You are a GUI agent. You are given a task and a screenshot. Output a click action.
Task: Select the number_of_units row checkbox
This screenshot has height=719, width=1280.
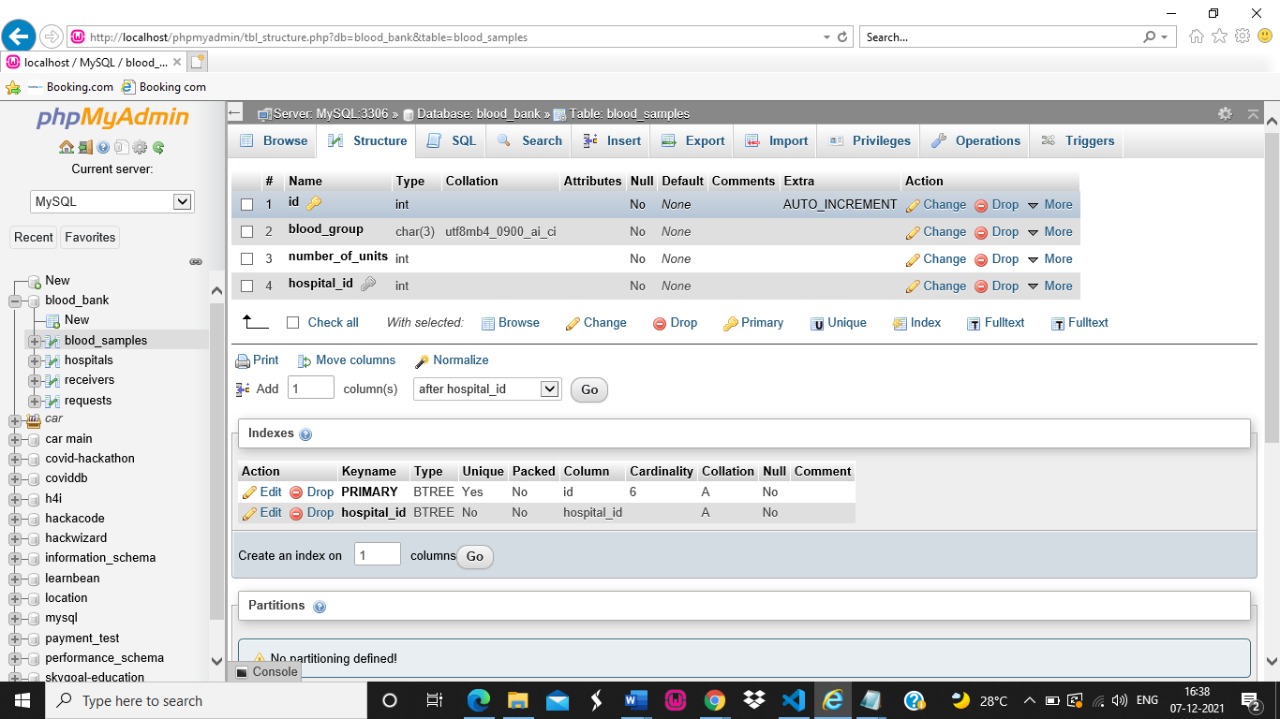(x=247, y=259)
